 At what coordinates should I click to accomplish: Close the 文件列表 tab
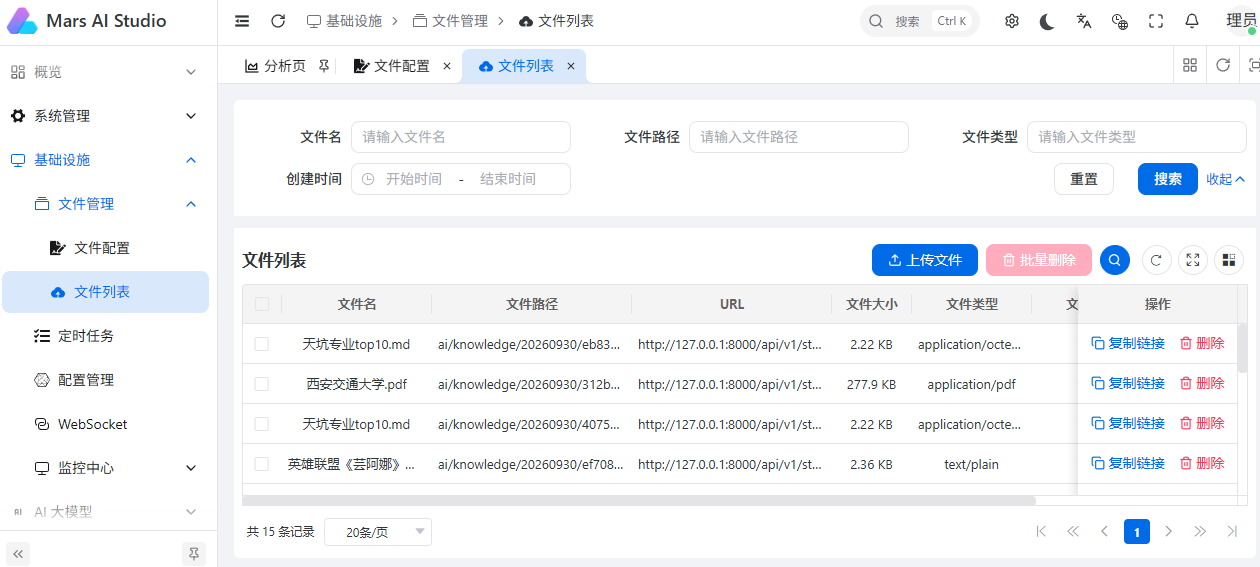coord(571,66)
